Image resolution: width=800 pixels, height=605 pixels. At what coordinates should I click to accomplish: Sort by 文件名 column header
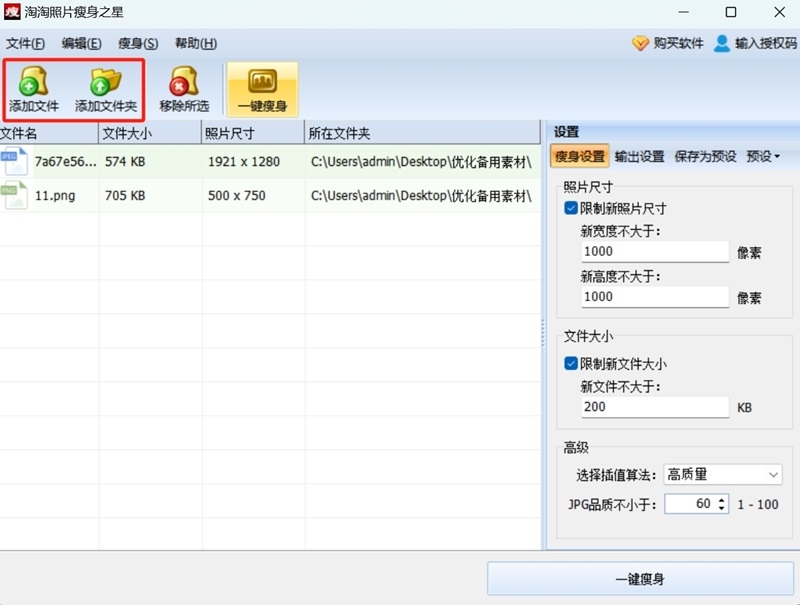click(49, 133)
